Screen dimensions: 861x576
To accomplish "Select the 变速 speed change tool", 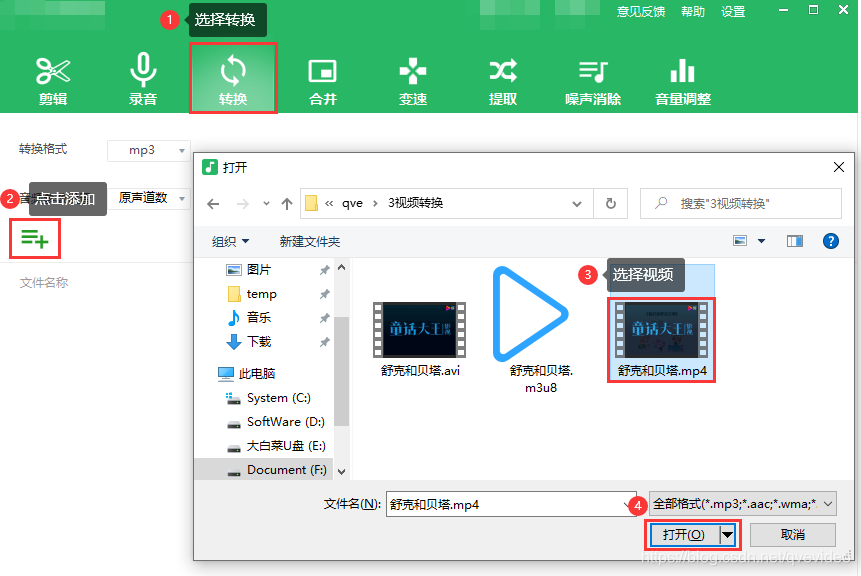I will (x=412, y=80).
